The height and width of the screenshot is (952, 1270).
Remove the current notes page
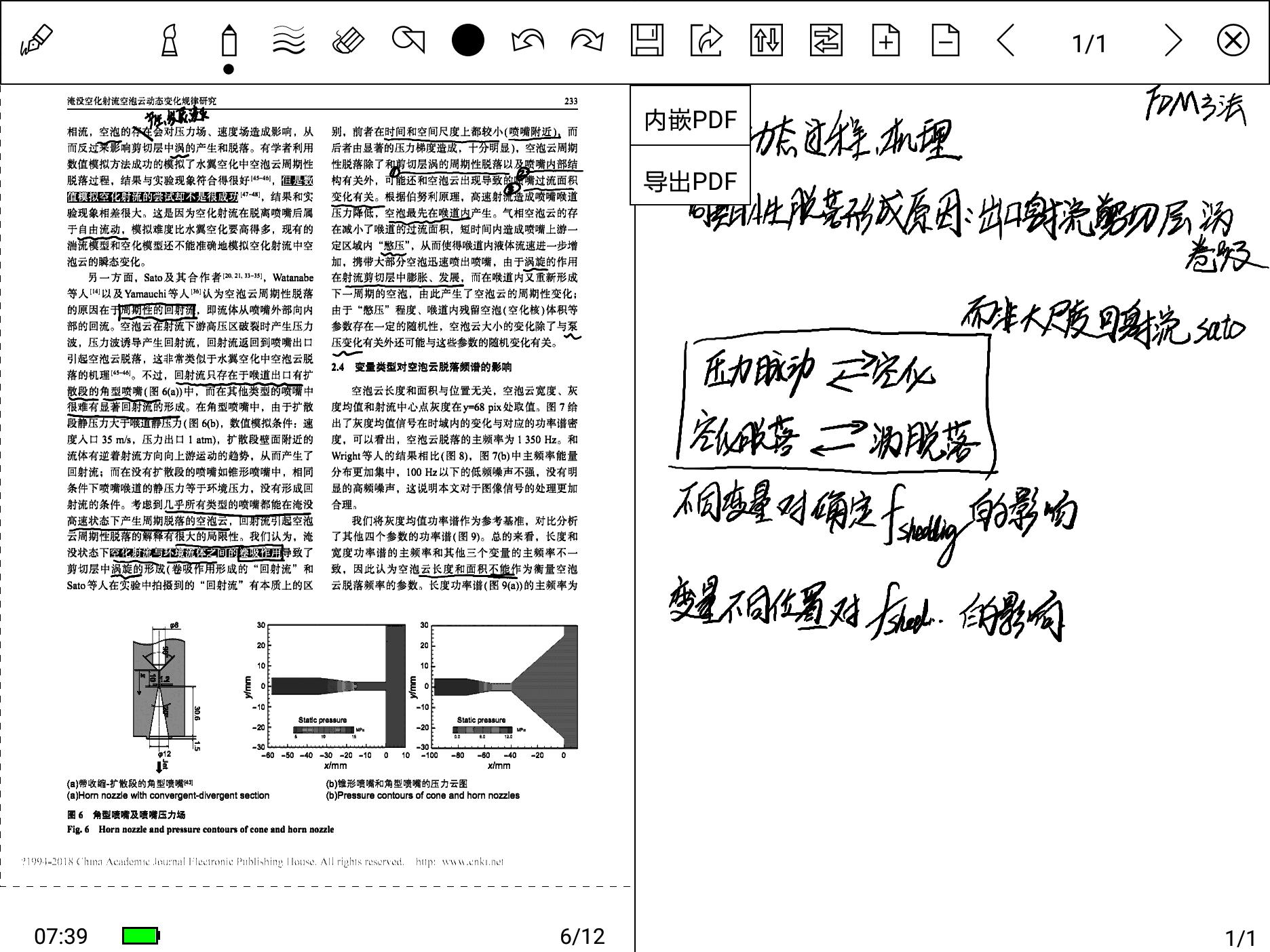point(945,42)
